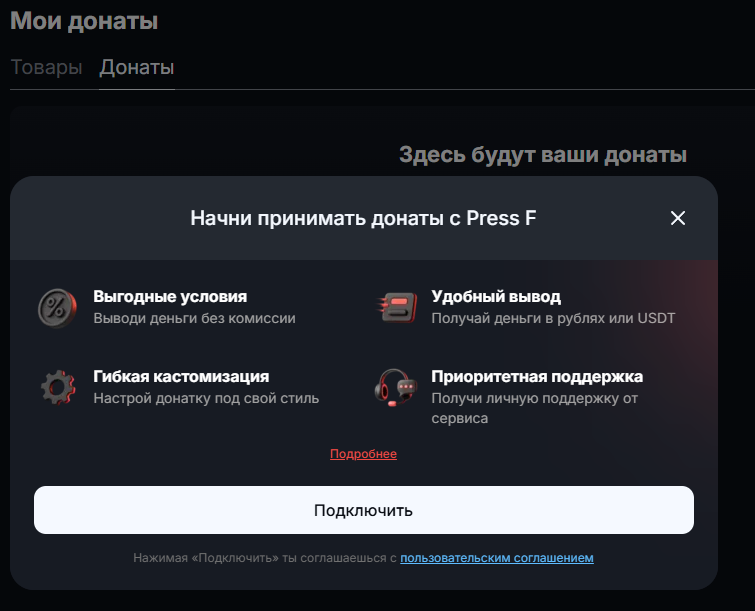Screen dimensions: 755x611
Task: Click 'Получай деньги в рублях или USDT'
Action: [x=553, y=318]
